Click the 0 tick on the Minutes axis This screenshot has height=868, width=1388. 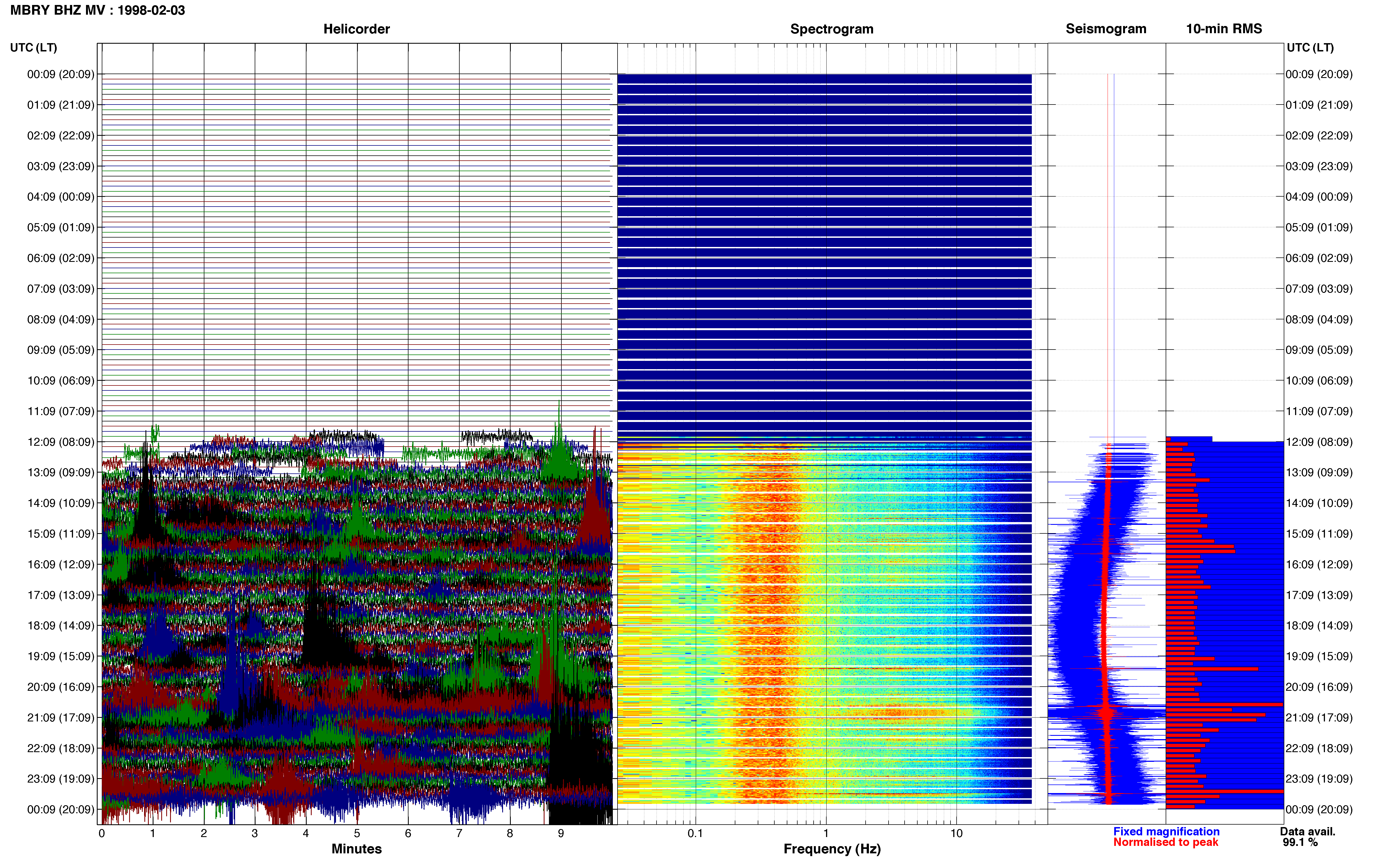(101, 833)
